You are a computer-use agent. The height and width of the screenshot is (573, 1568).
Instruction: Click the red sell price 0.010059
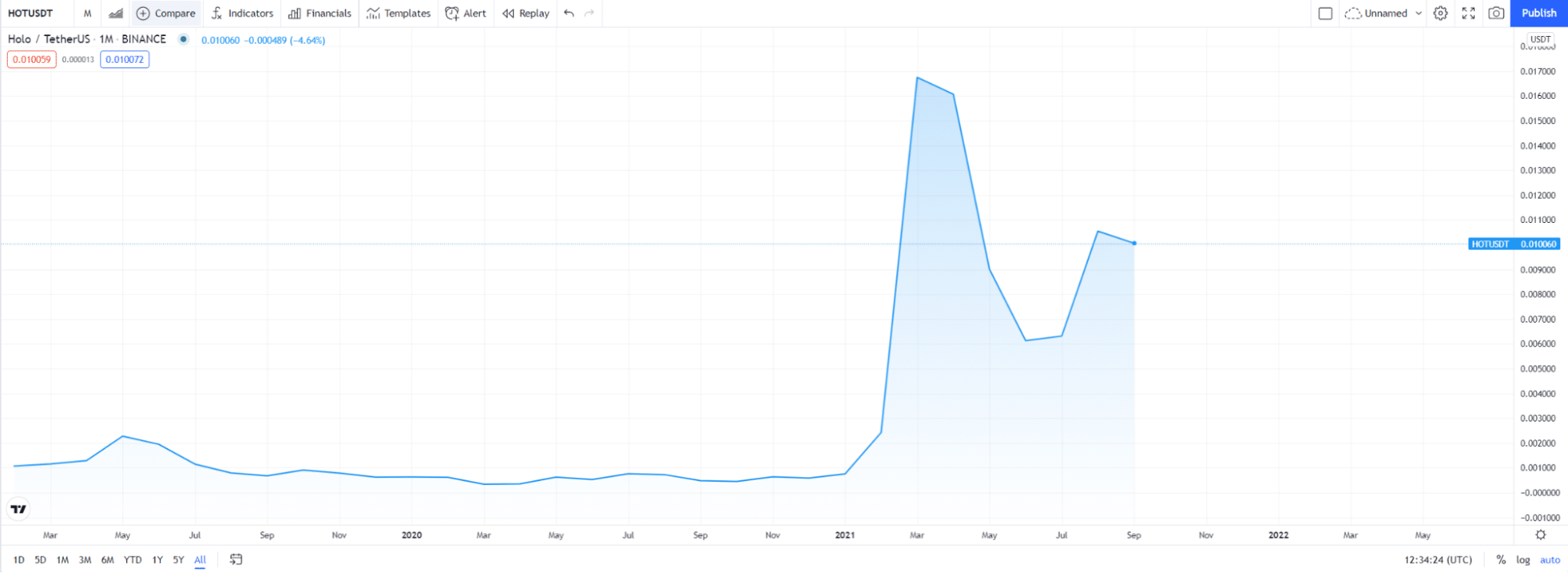(31, 60)
